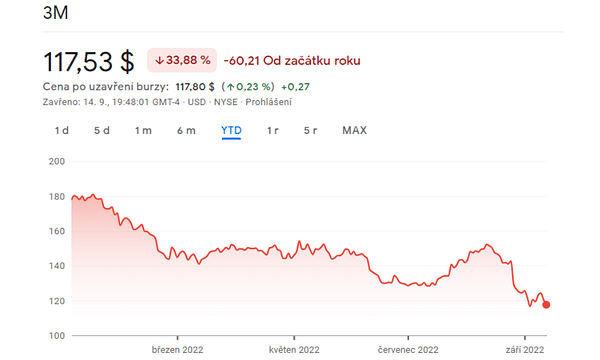
Task: Select the MAX time range
Action: coord(354,130)
